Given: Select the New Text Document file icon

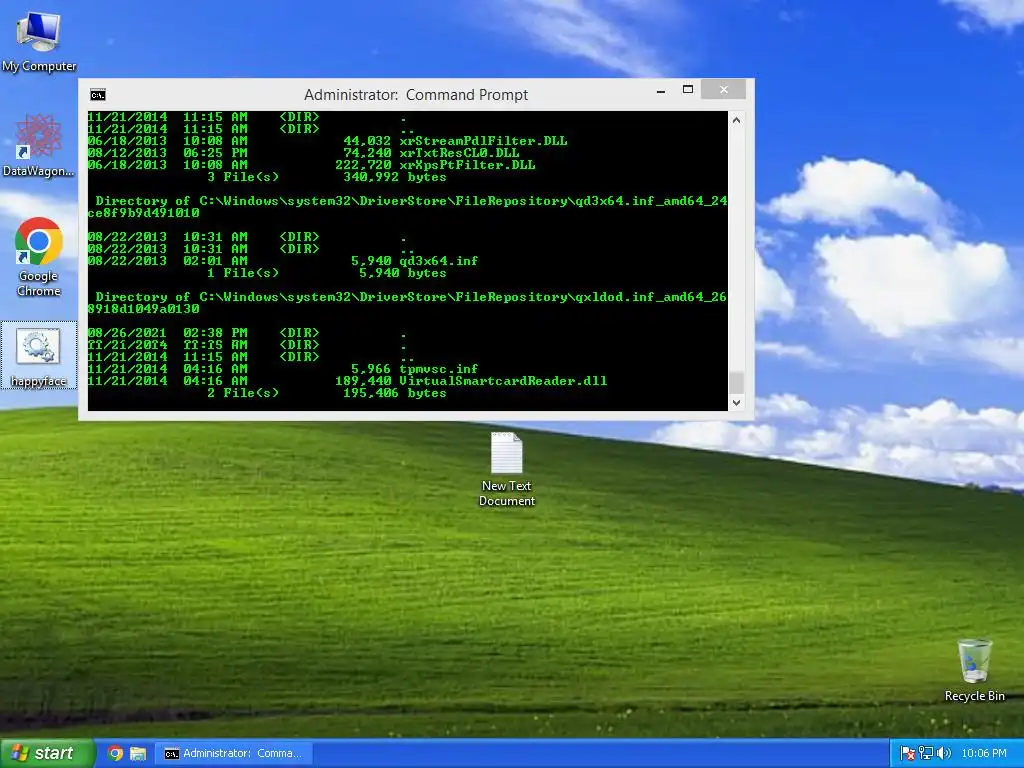Looking at the screenshot, I should (507, 469).
